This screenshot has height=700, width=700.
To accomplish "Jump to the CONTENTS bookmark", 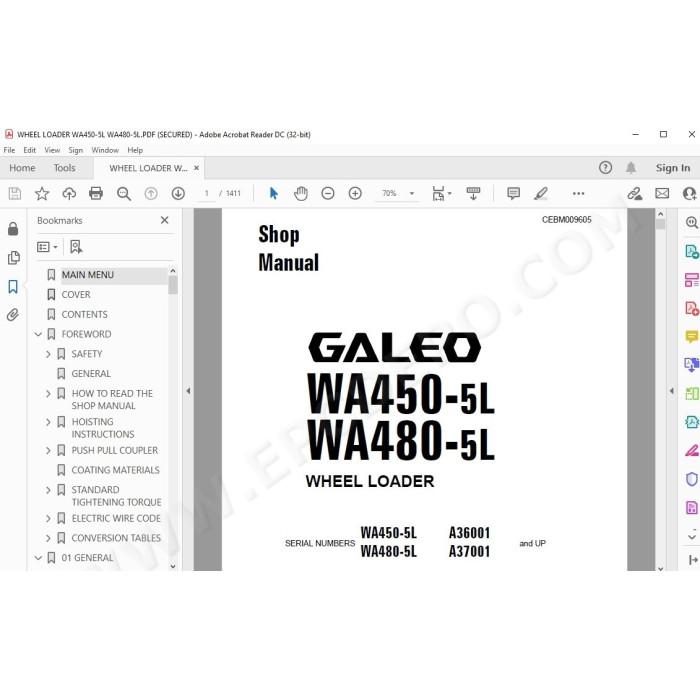I will point(84,314).
